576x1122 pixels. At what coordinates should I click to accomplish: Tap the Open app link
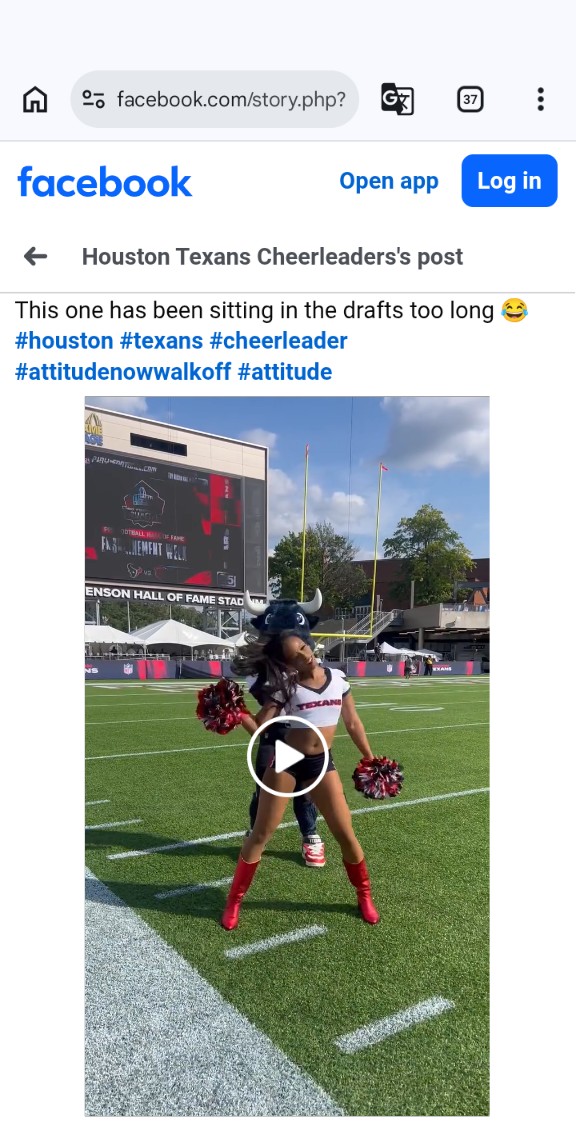click(x=389, y=181)
